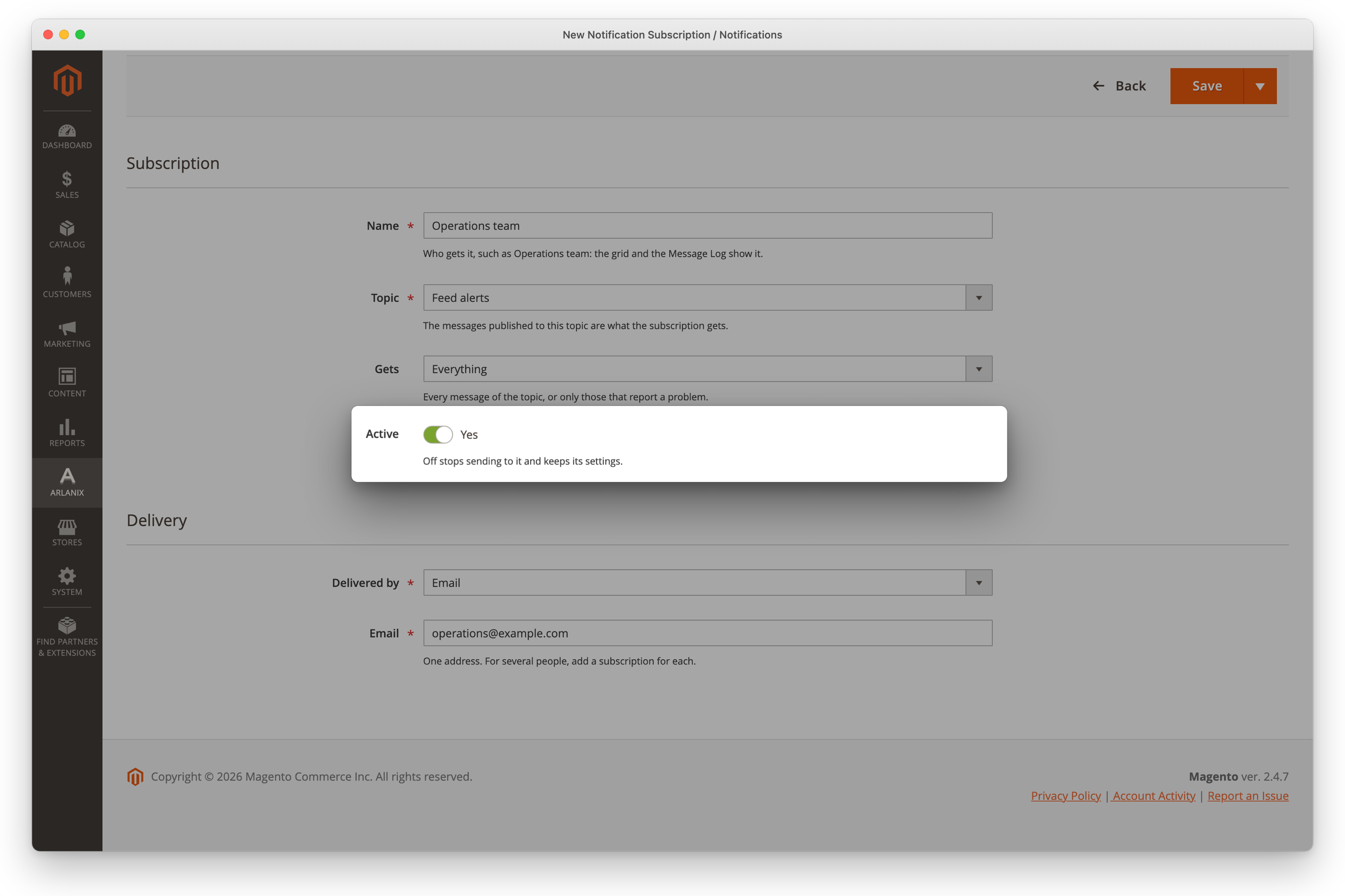This screenshot has height=896, width=1345.
Task: Click the 'Magento ver. 2.4.7' text
Action: point(1238,776)
